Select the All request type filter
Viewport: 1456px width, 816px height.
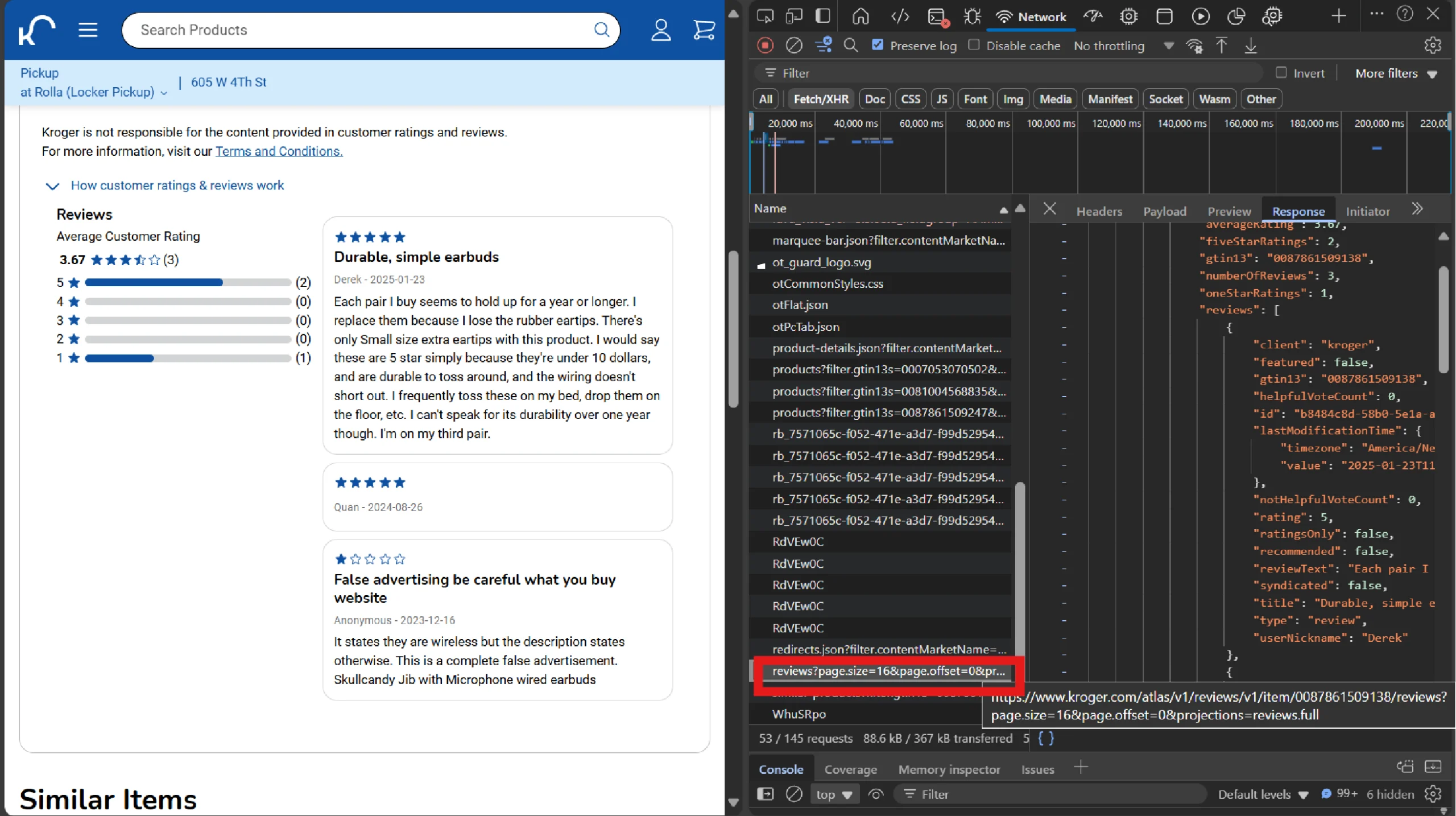coord(766,99)
